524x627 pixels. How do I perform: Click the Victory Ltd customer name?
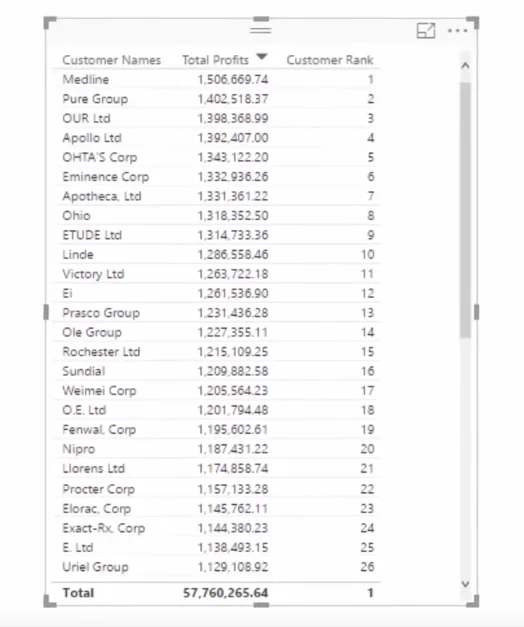[93, 274]
